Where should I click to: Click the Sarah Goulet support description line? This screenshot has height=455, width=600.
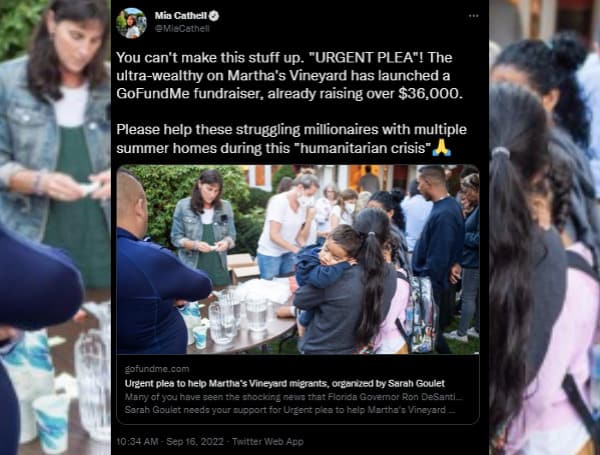(290, 410)
